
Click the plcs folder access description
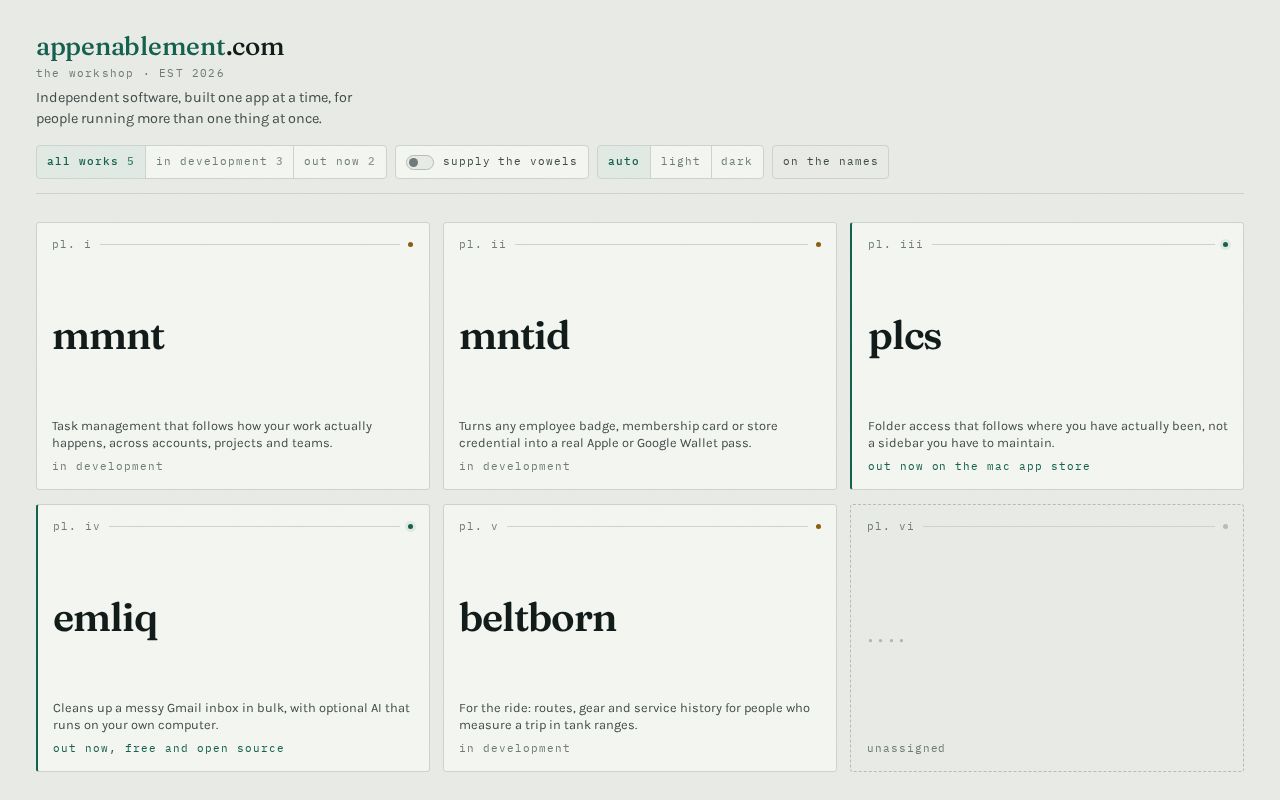[1048, 434]
